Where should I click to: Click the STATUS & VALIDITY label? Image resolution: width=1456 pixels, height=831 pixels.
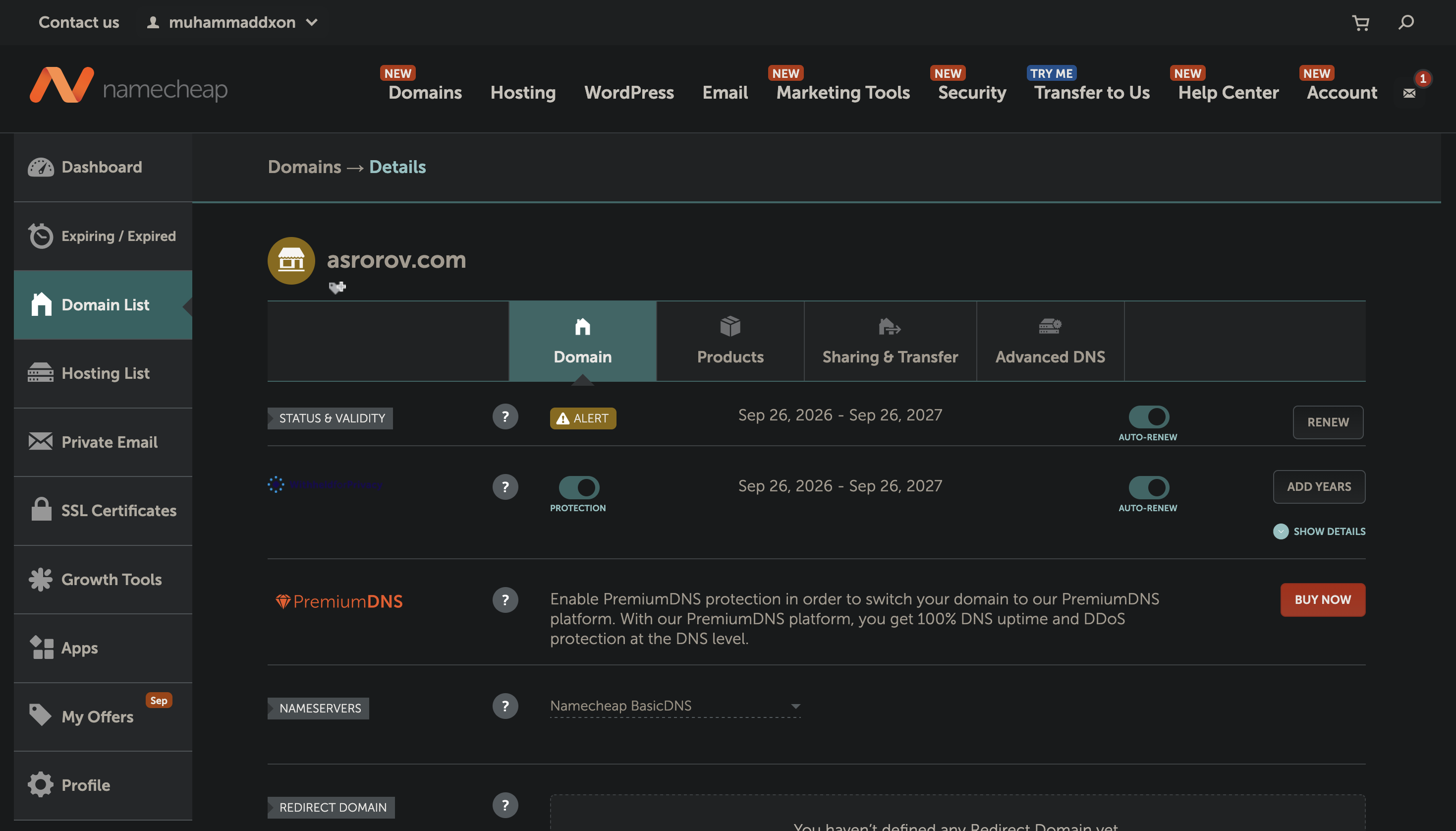(x=330, y=418)
